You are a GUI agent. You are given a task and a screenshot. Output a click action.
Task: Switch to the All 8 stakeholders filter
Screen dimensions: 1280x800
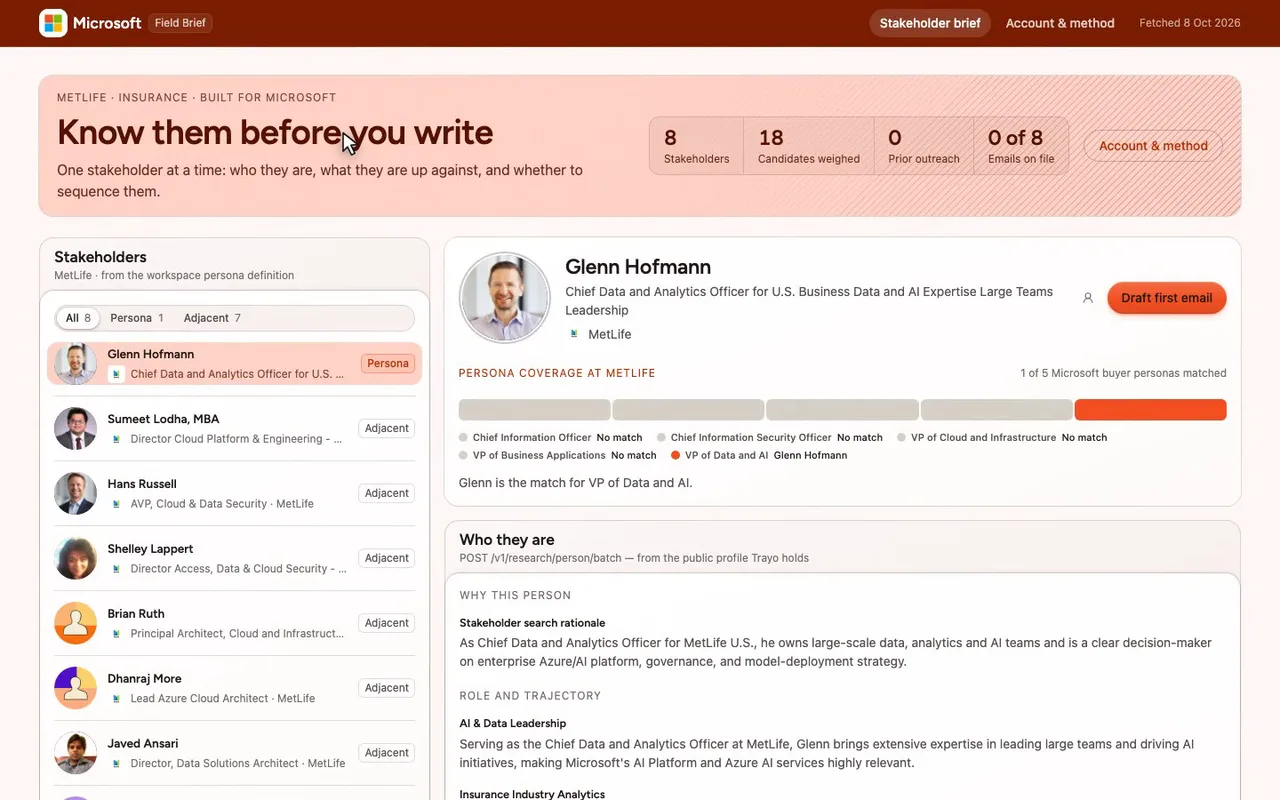click(x=78, y=318)
